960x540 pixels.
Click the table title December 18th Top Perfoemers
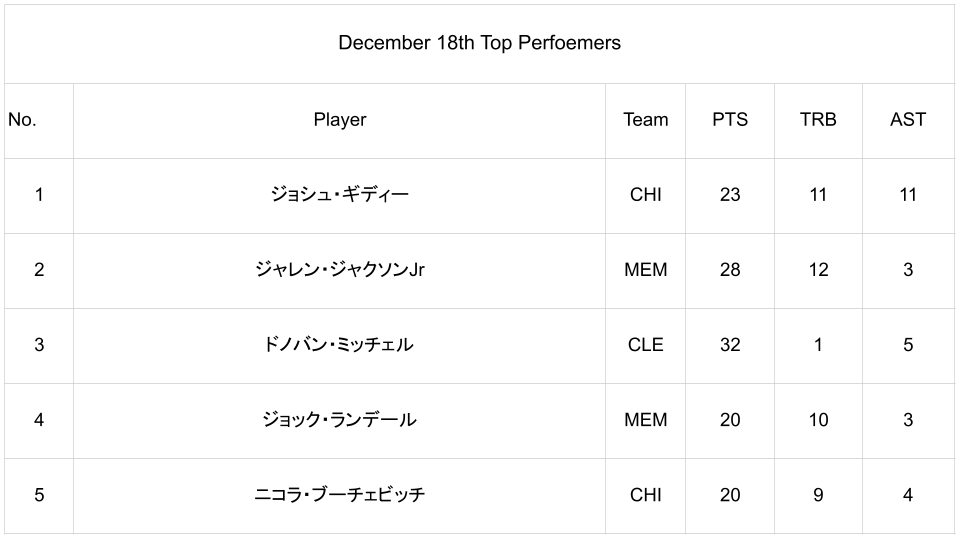pyautogui.click(x=479, y=43)
